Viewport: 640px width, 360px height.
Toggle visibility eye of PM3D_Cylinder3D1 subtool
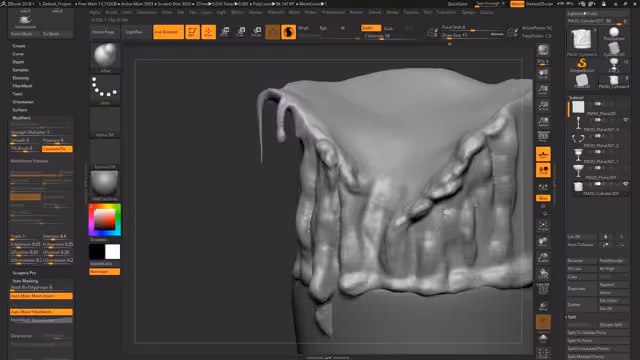point(626,184)
